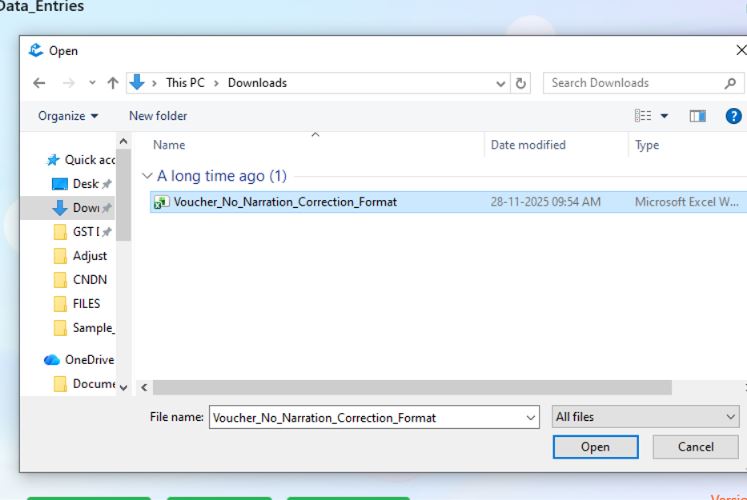This screenshot has width=747, height=500.
Task: Open the GST folder in sidebar
Action: 86,232
